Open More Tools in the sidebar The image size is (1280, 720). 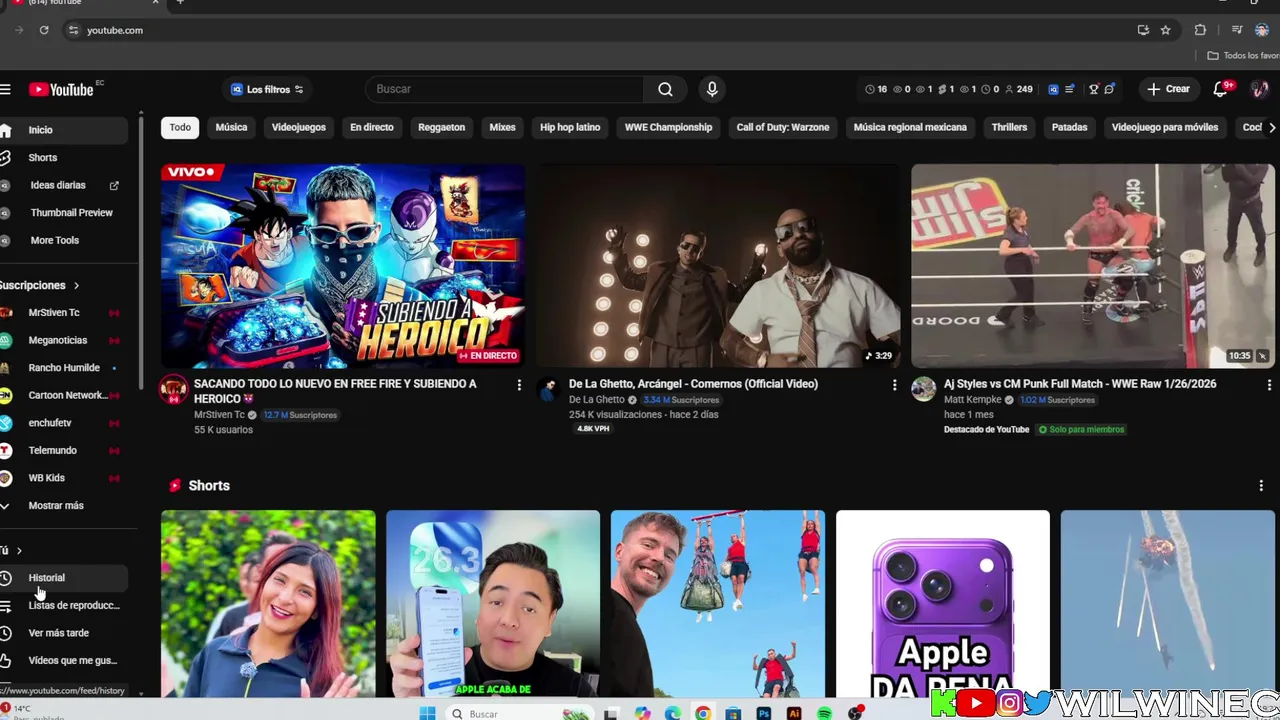(64, 241)
